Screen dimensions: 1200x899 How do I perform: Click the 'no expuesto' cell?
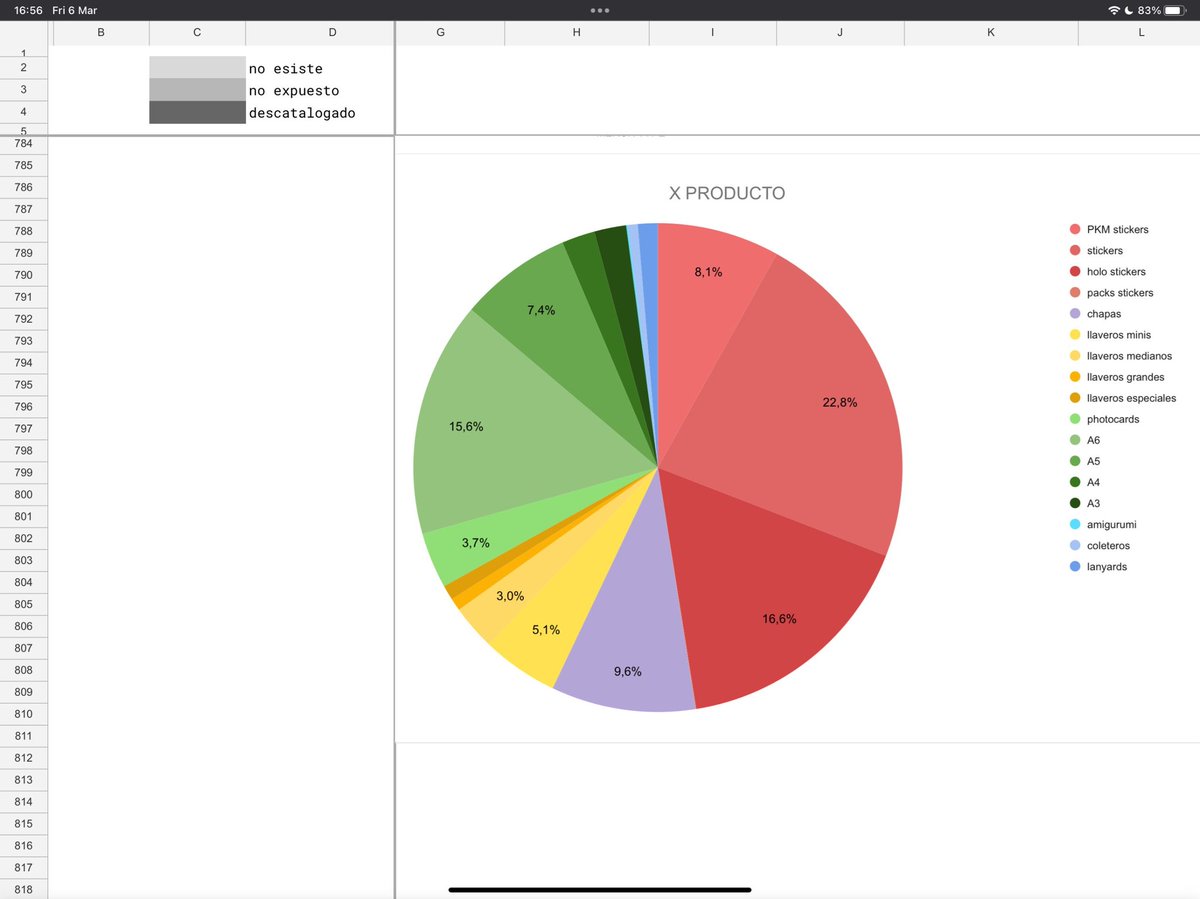[319, 90]
